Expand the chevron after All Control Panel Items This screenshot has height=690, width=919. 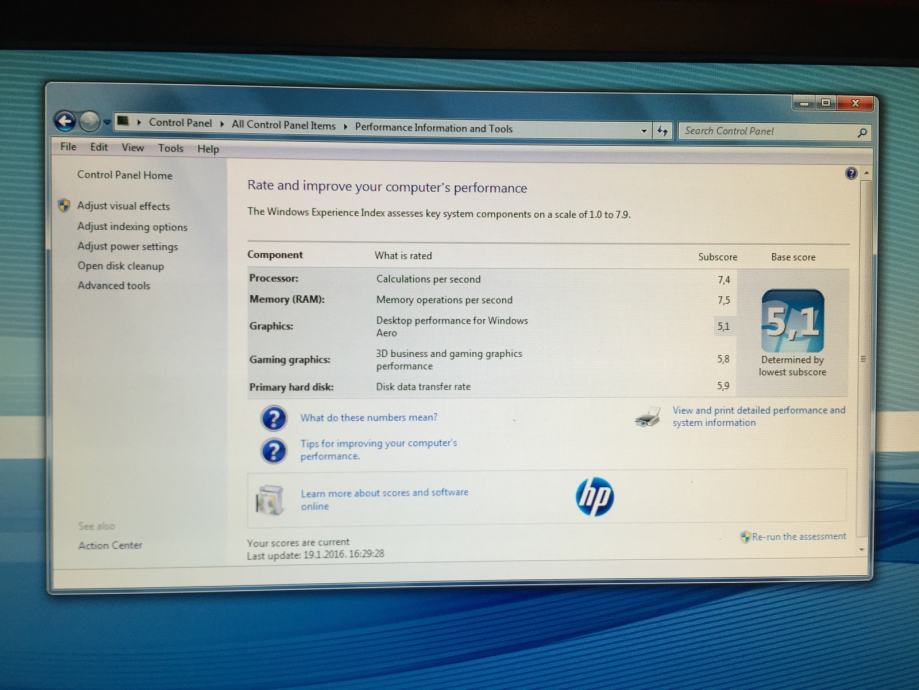pyautogui.click(x=345, y=127)
